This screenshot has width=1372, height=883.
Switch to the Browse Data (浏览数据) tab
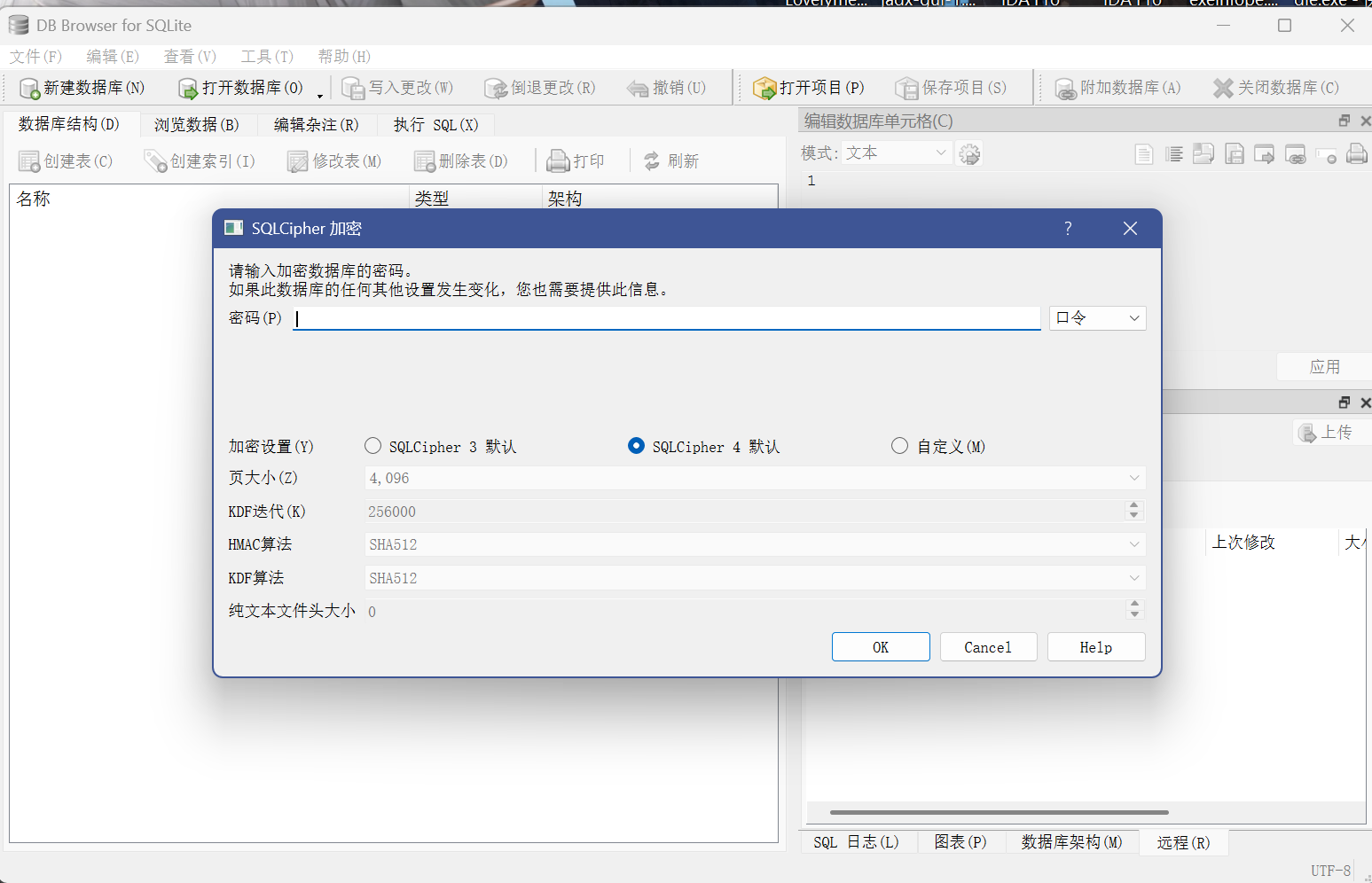(x=197, y=124)
